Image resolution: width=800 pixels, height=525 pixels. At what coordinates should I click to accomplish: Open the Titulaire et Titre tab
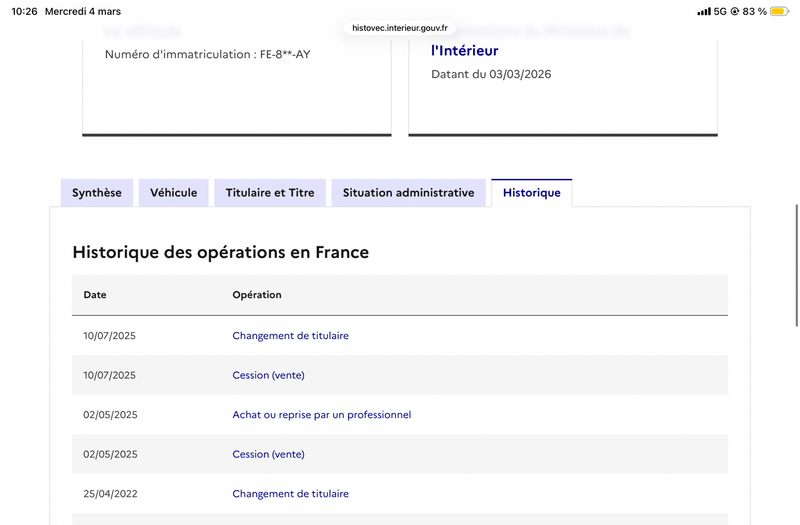click(x=270, y=193)
